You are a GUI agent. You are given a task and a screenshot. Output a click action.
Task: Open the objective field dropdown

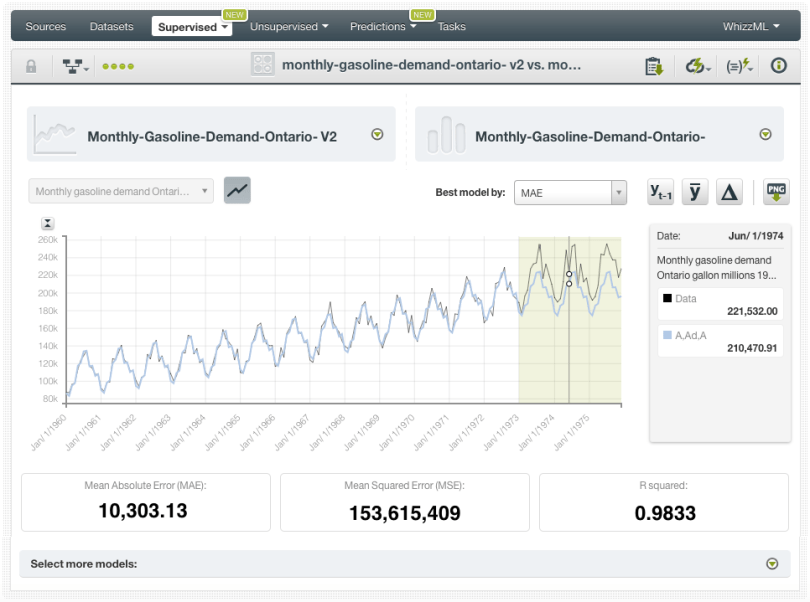click(x=120, y=191)
